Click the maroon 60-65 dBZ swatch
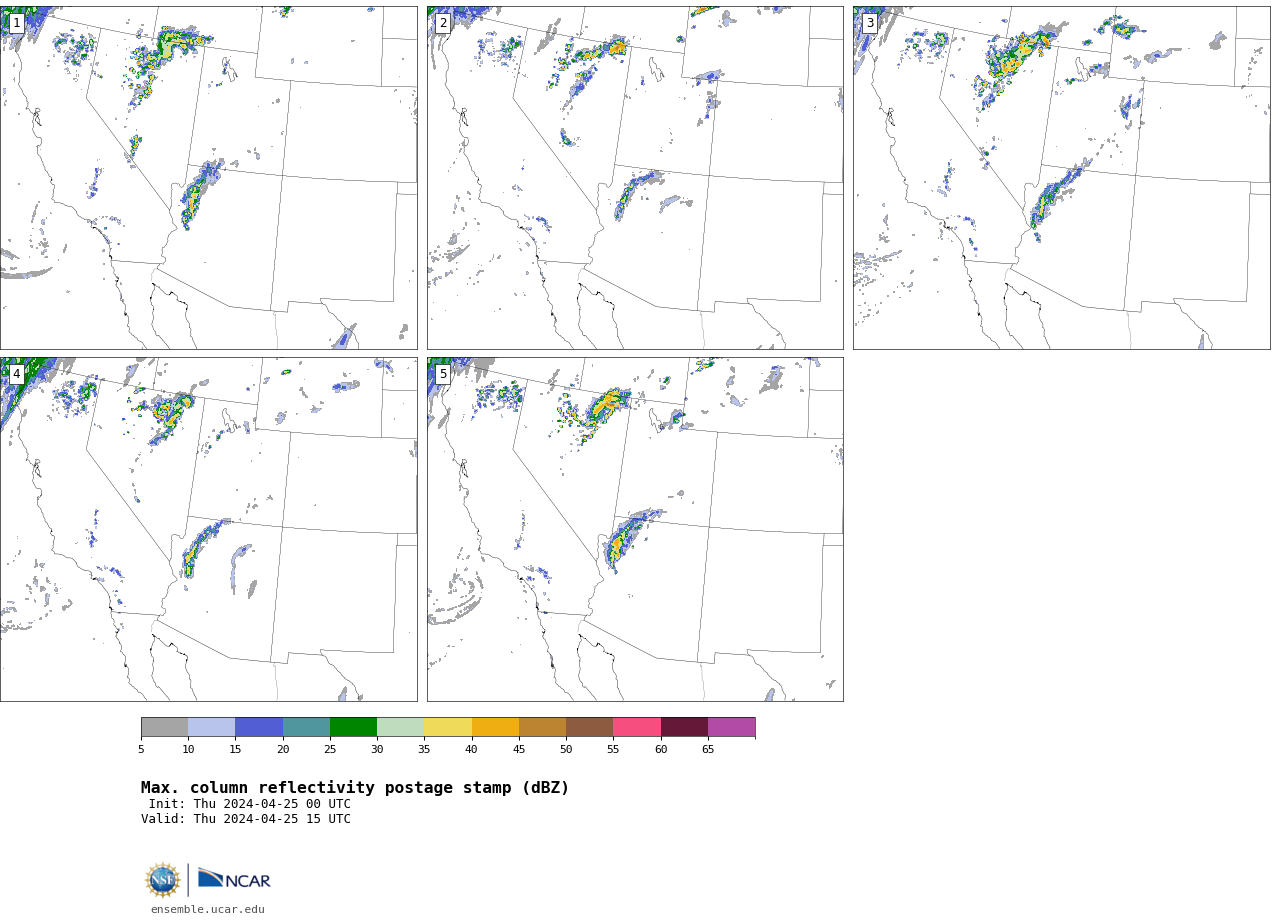Image resolution: width=1280 pixels, height=920 pixels. point(684,727)
